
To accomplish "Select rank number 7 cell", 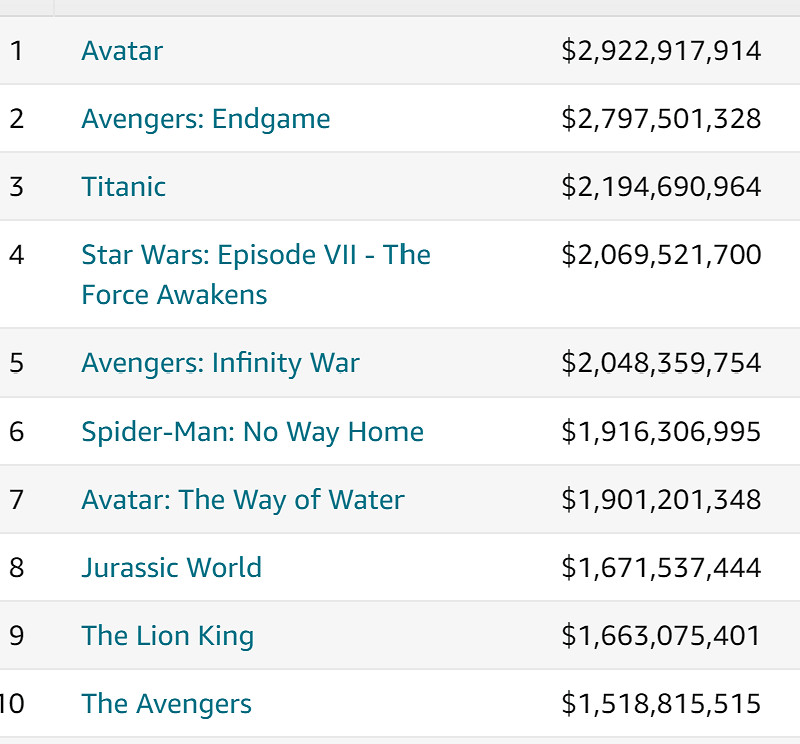I will [16, 500].
